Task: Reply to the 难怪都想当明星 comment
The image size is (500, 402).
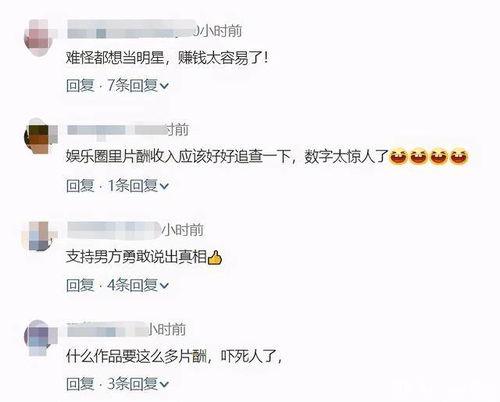Action: pyautogui.click(x=80, y=86)
